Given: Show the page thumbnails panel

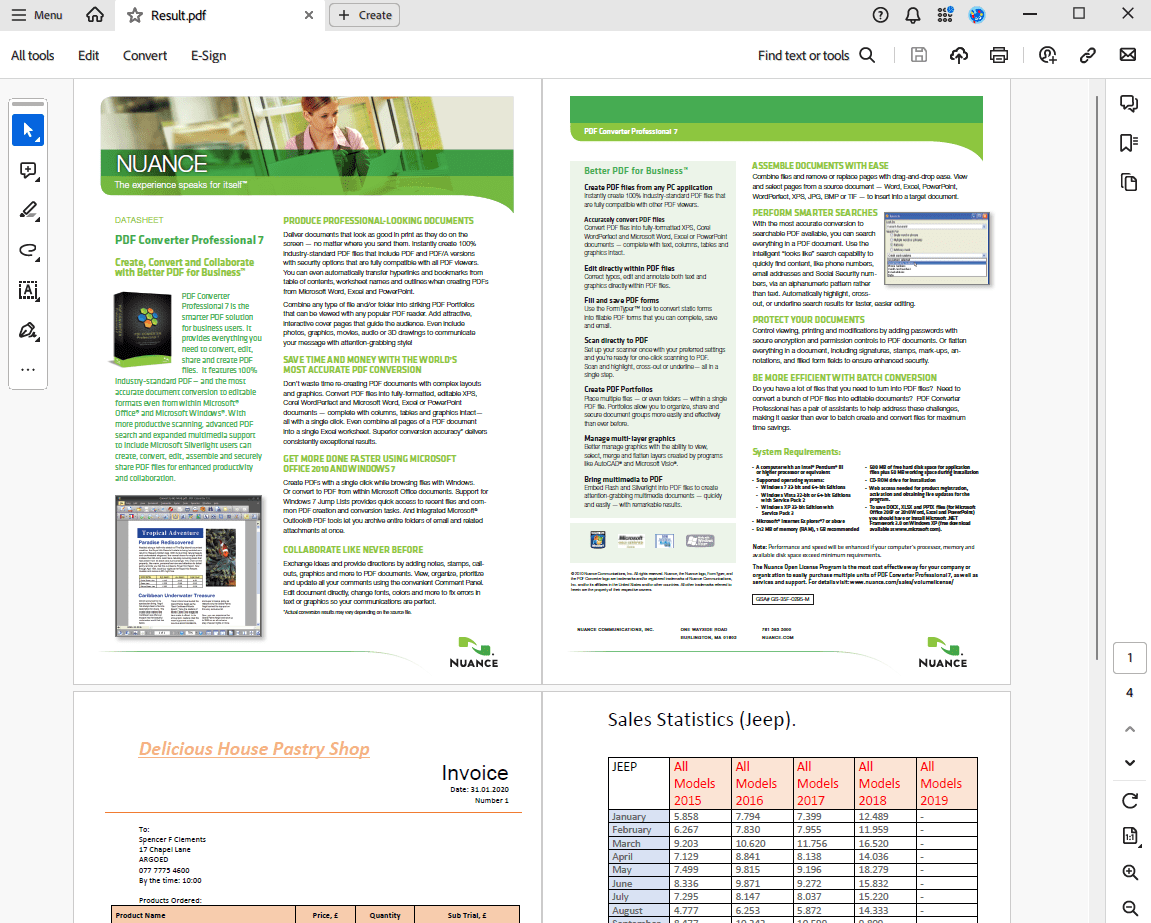Looking at the screenshot, I should point(1129,182).
